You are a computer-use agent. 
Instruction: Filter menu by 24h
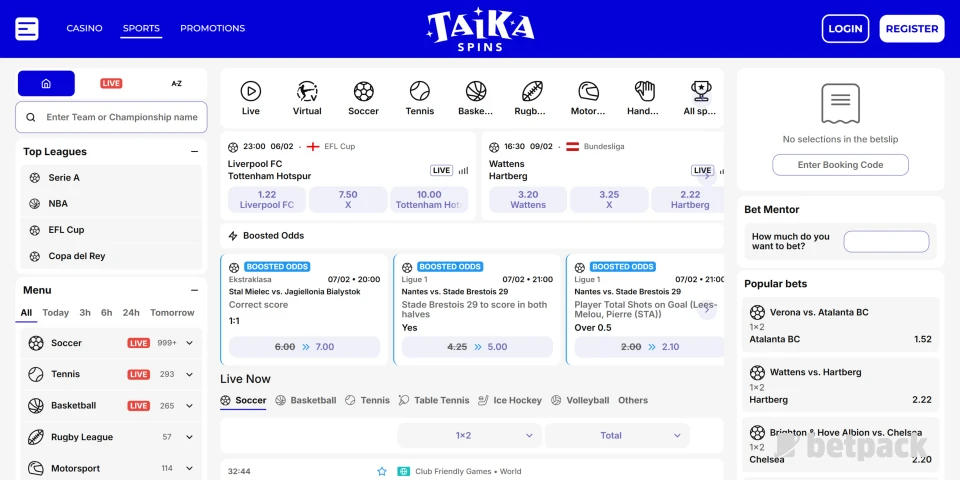[x=131, y=313]
